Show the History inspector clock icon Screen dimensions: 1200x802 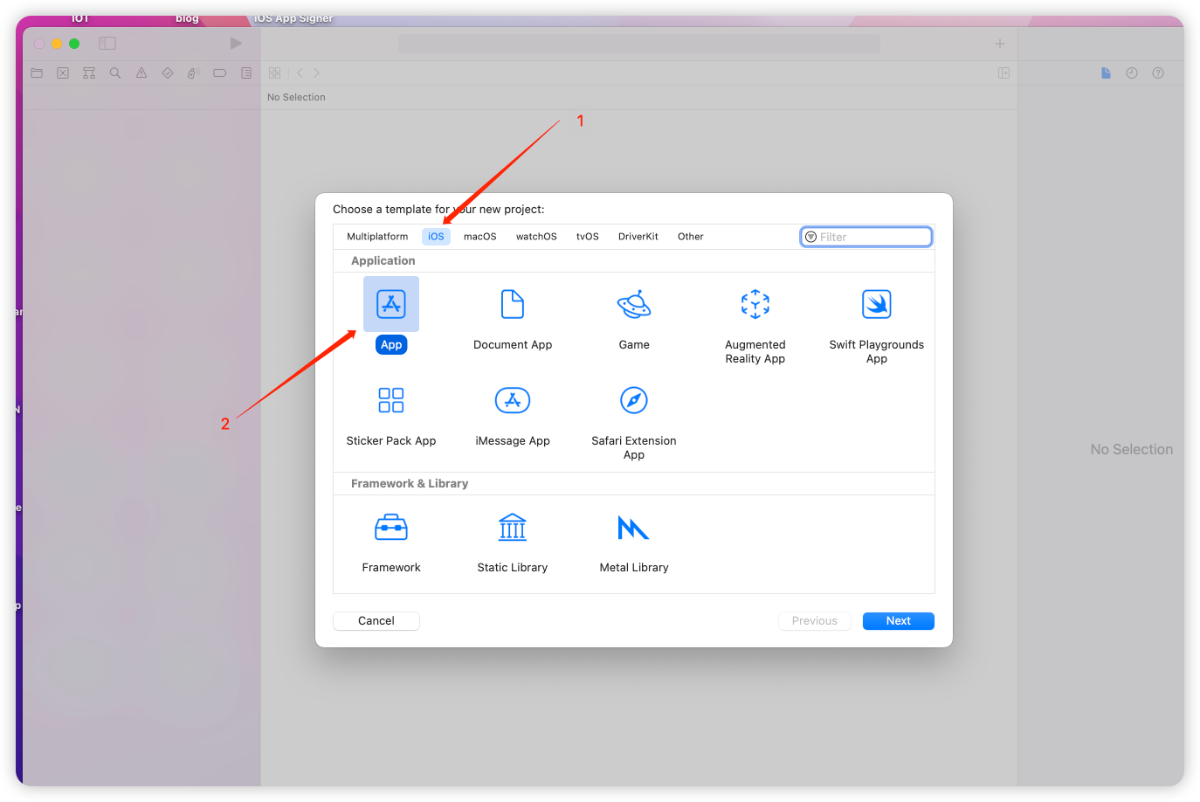coord(1132,73)
